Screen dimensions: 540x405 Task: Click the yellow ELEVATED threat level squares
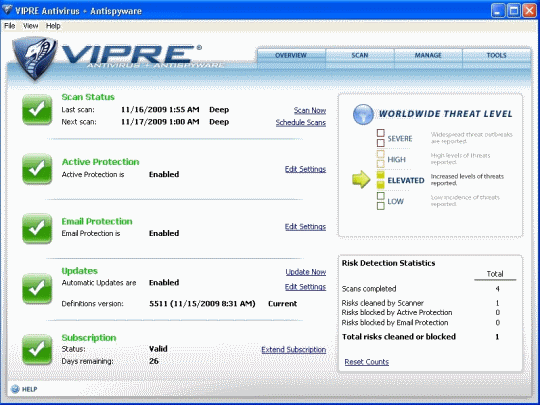tap(381, 180)
